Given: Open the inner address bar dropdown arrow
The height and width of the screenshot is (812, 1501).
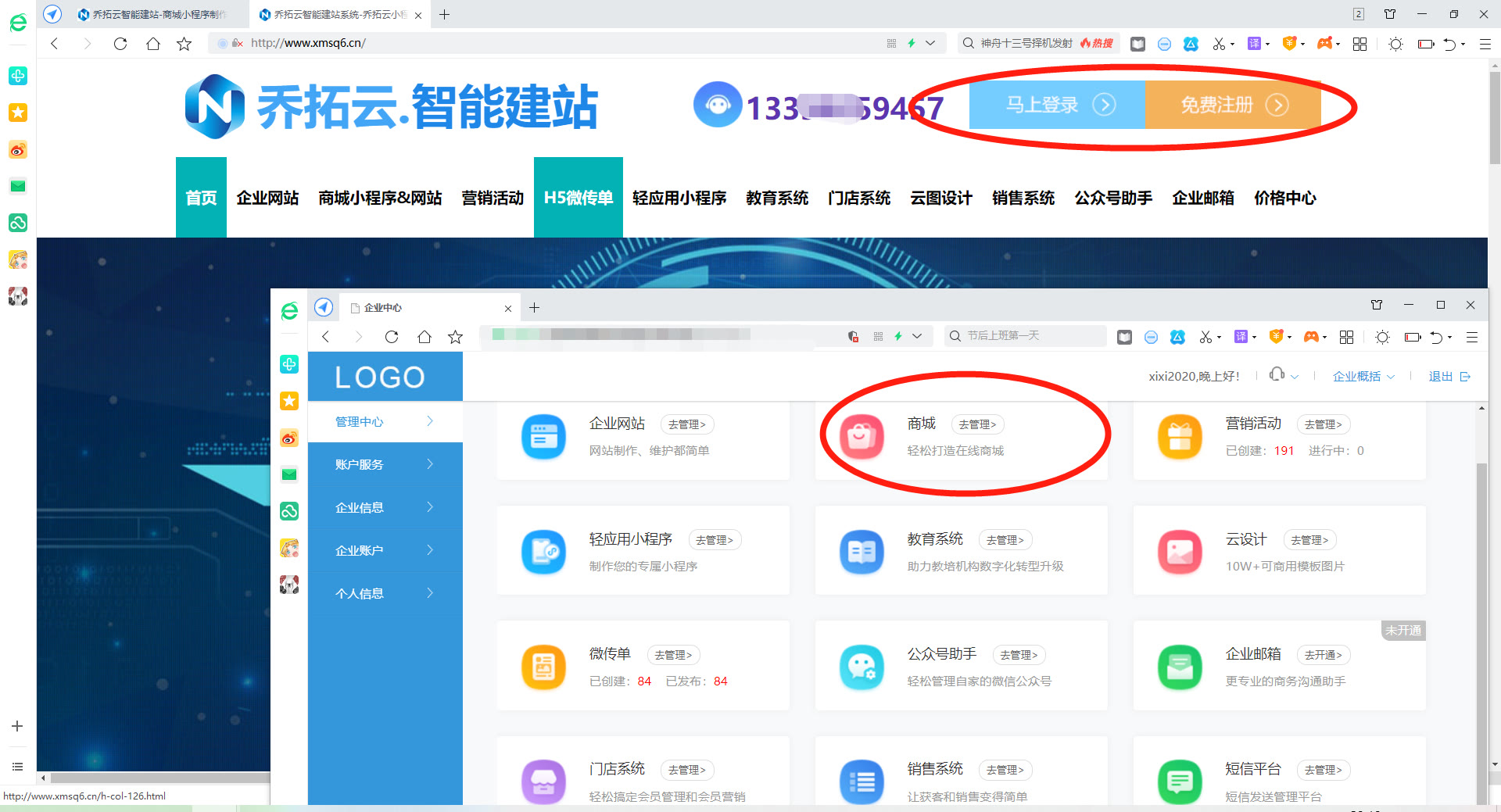Looking at the screenshot, I should tap(917, 336).
